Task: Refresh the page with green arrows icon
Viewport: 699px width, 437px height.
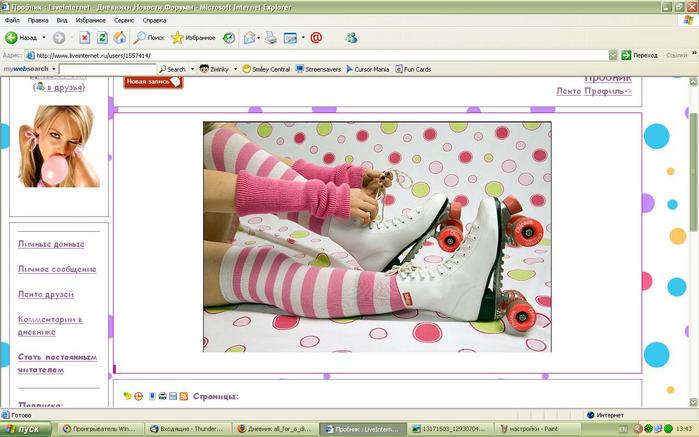Action: 102,38
